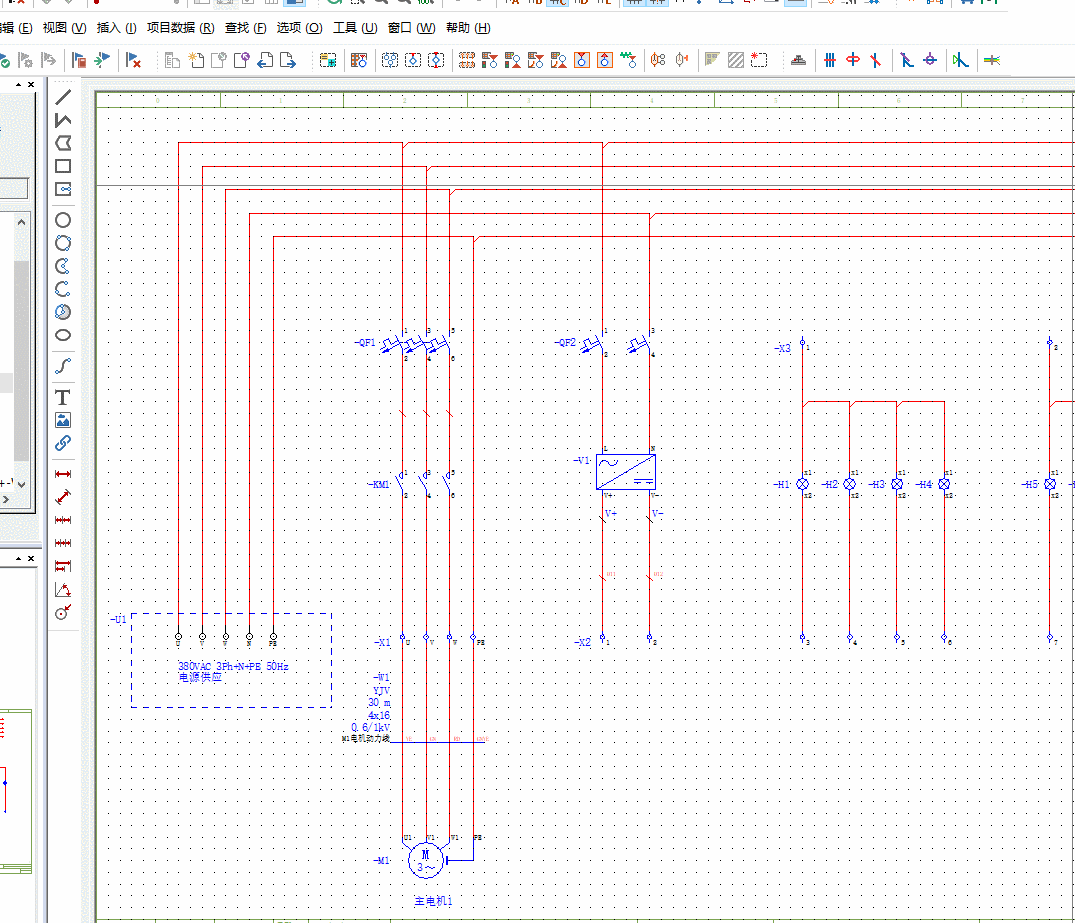Click the scroll right arrow in tree panel
This screenshot has width=1075, height=923.
point(5,500)
